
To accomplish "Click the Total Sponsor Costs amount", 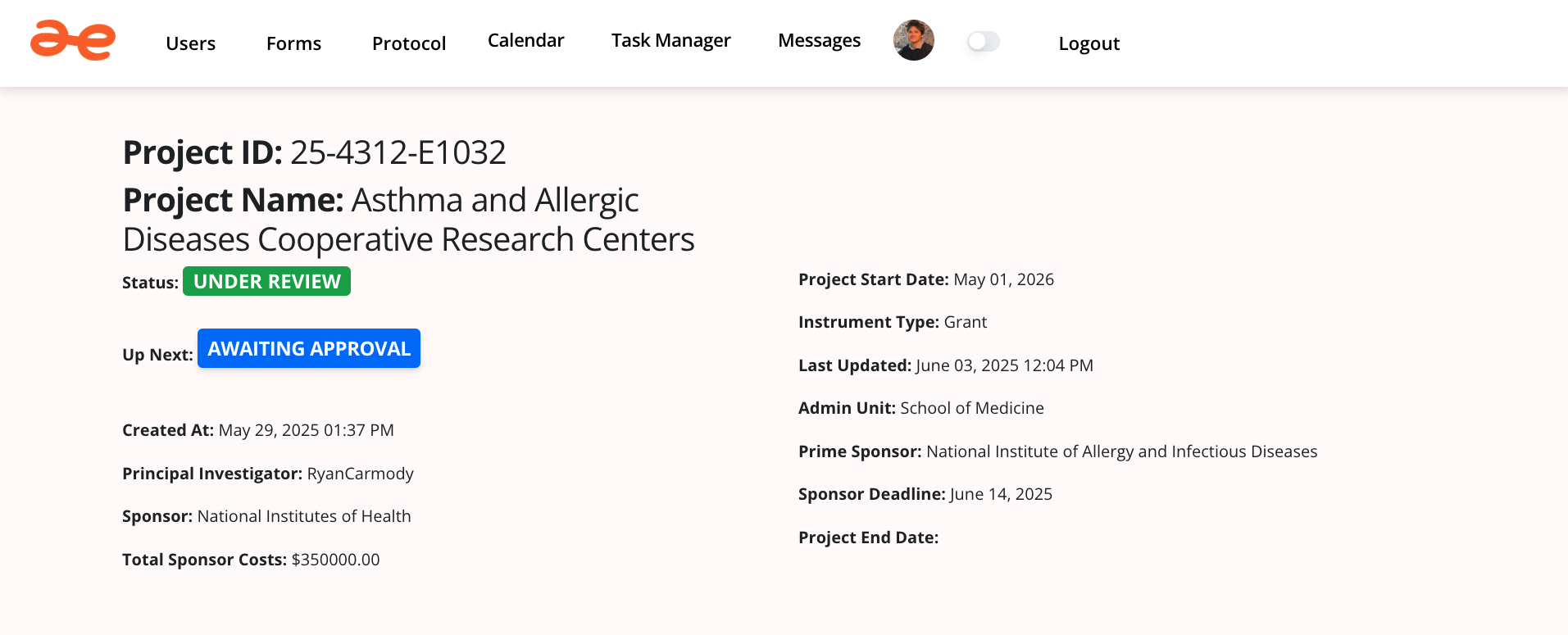I will tap(335, 560).
